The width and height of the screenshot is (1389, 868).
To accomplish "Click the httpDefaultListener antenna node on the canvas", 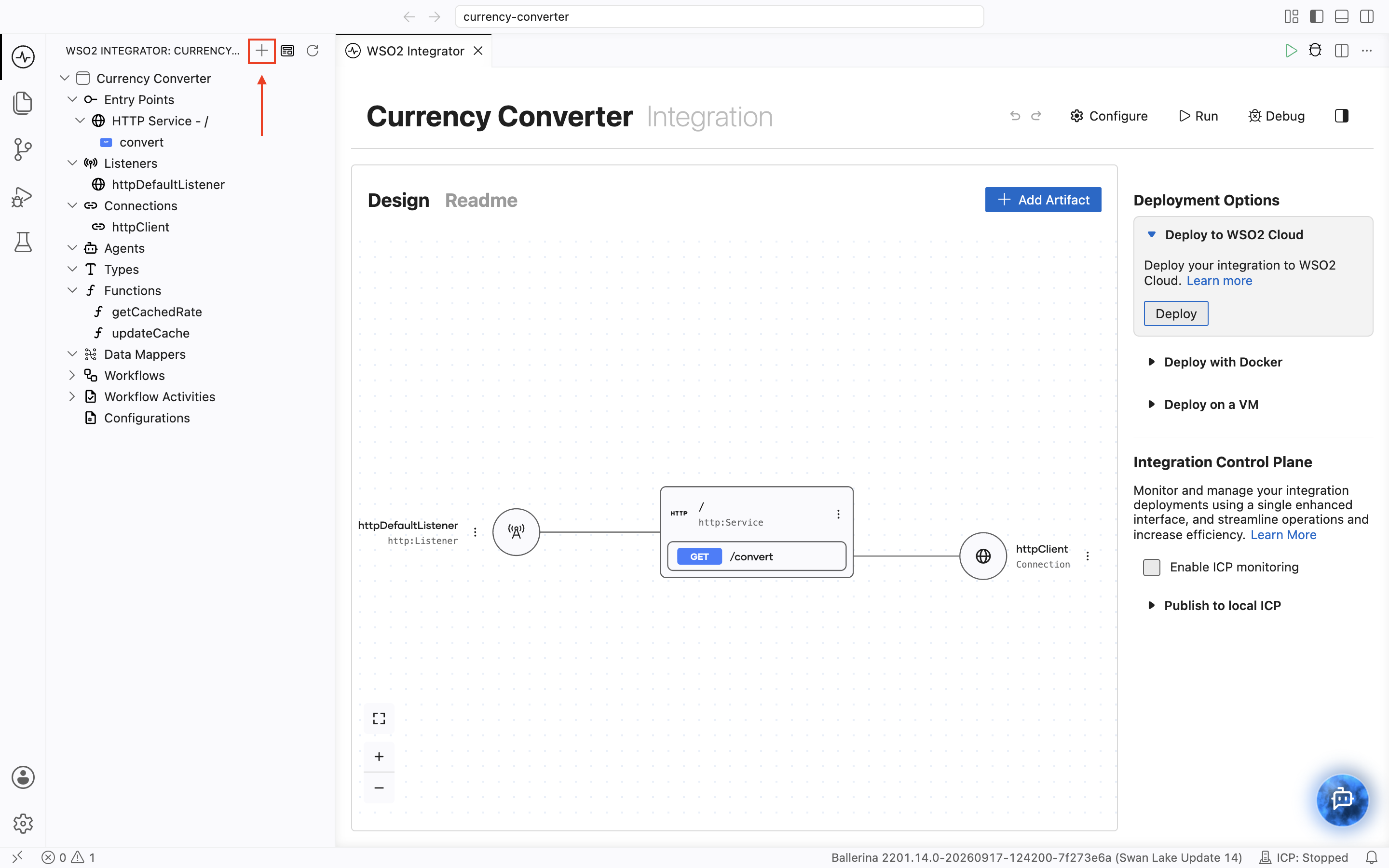I will 516,532.
